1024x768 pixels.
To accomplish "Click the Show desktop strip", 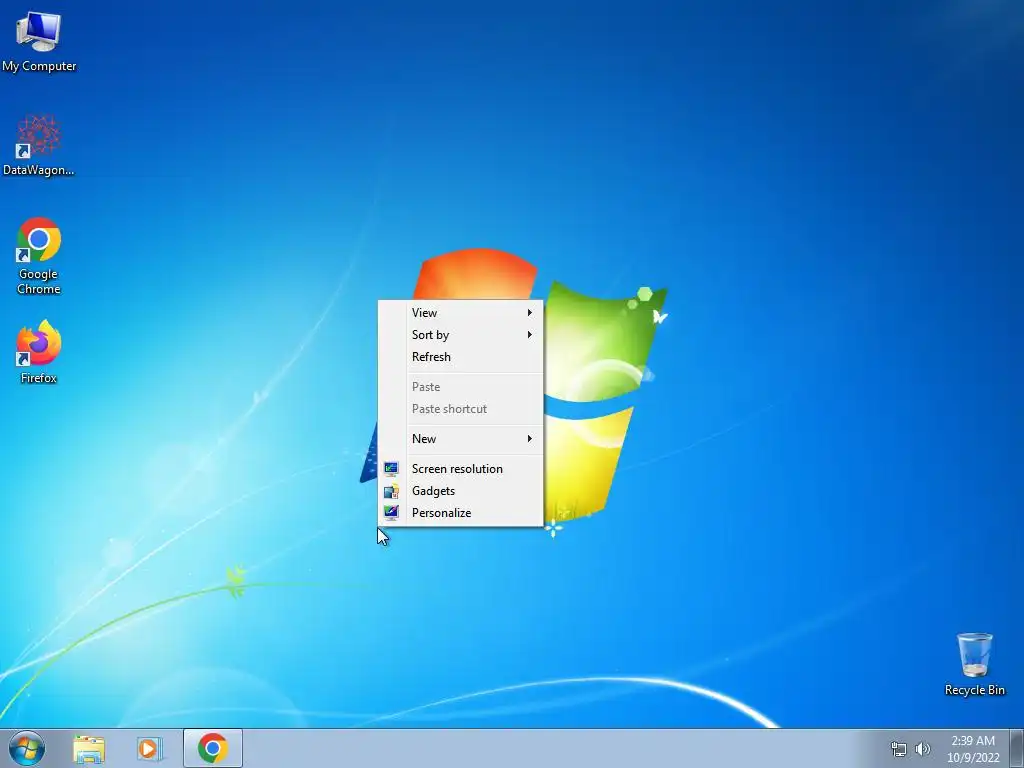I will 1017,748.
